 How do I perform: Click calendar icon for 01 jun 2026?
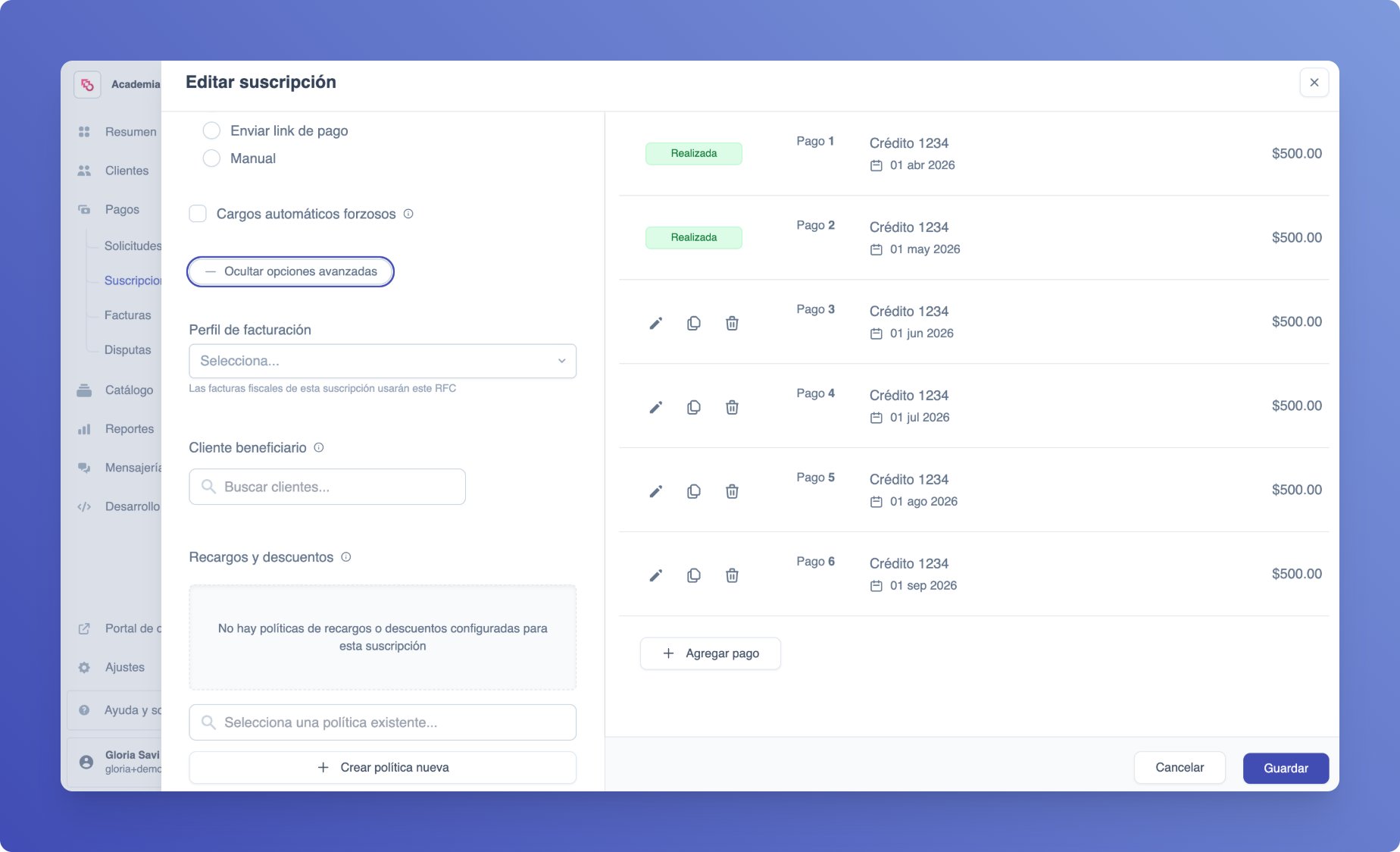click(x=877, y=334)
